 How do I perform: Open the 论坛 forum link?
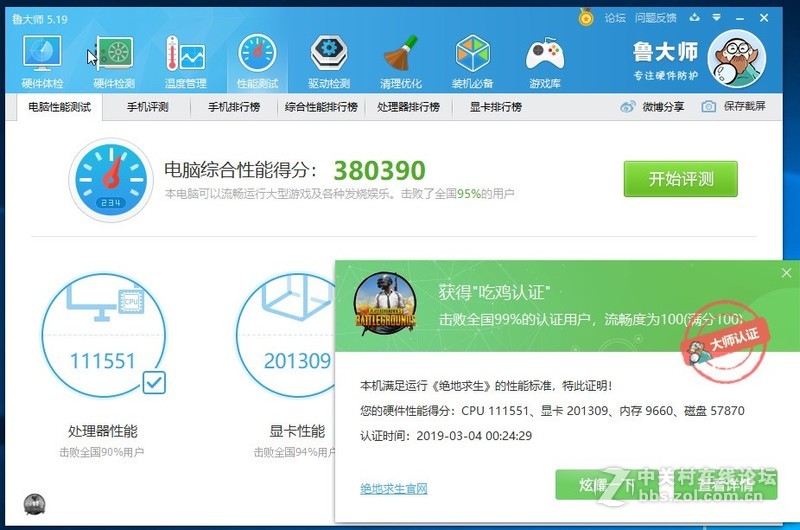(x=615, y=18)
